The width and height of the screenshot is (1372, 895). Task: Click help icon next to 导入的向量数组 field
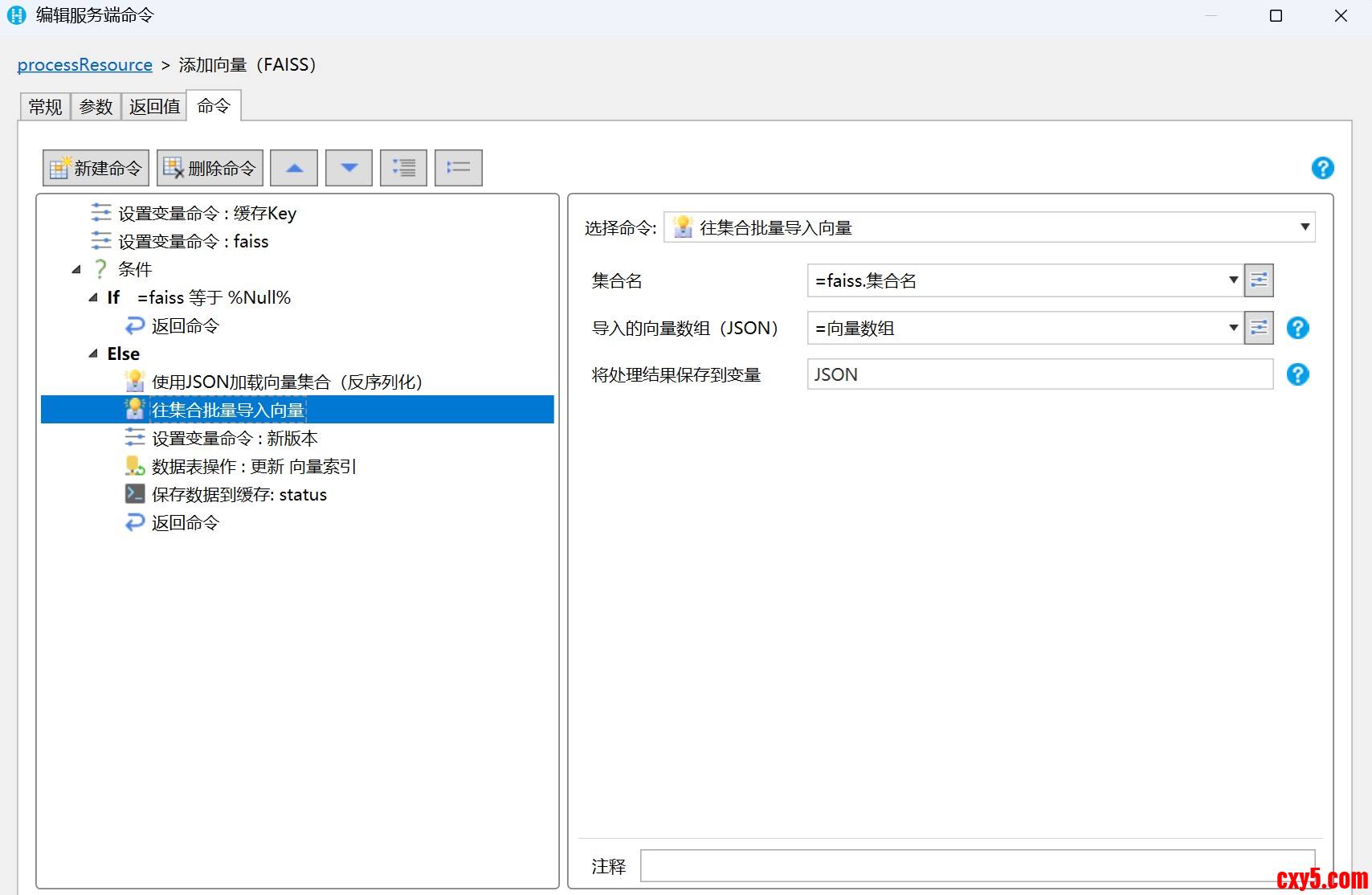pyautogui.click(x=1297, y=328)
